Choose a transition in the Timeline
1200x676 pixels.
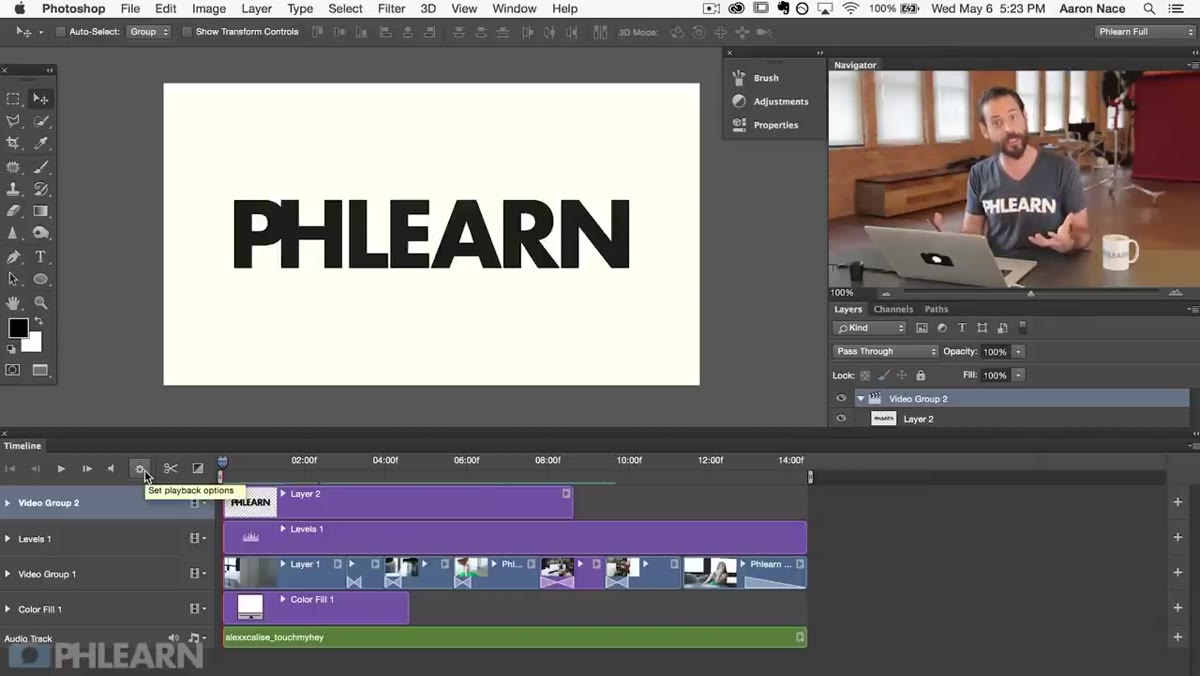coord(198,468)
